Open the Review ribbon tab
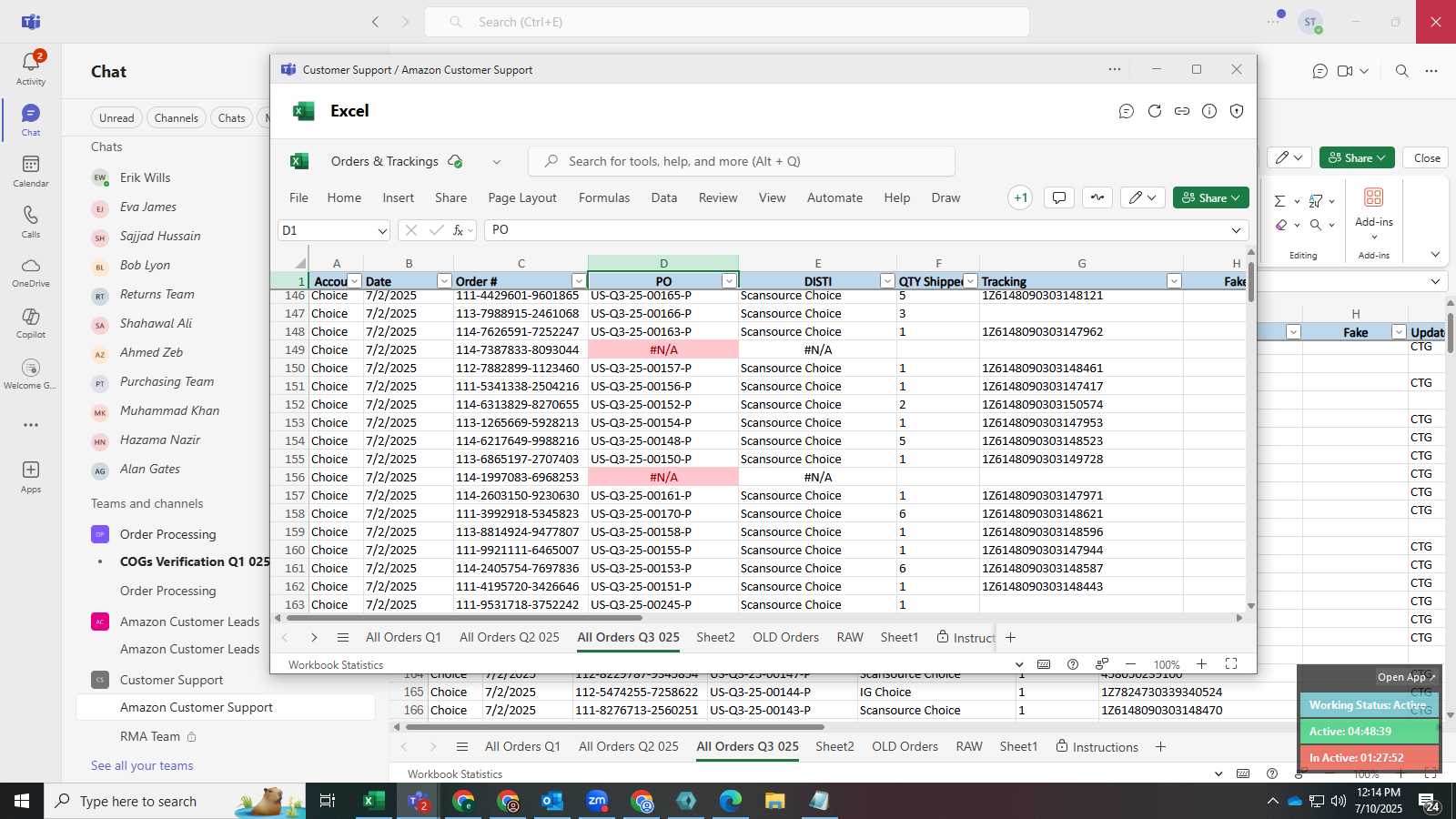 coord(718,197)
